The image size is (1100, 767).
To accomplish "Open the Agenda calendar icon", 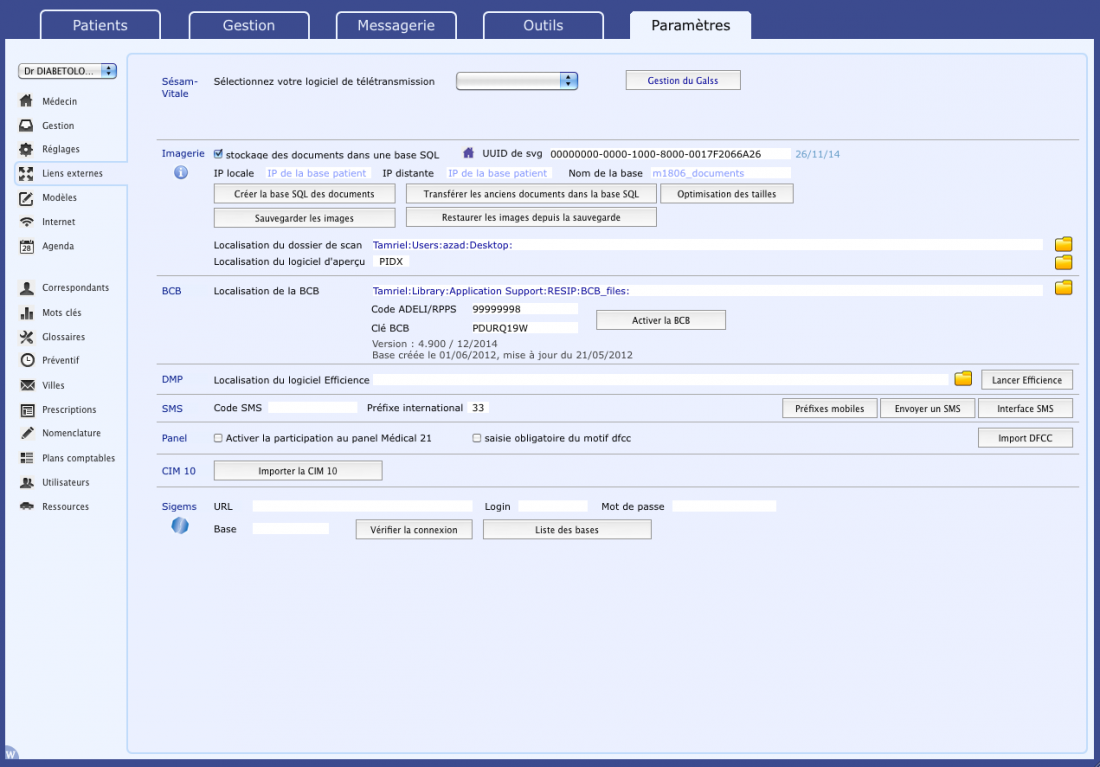I will [26, 246].
